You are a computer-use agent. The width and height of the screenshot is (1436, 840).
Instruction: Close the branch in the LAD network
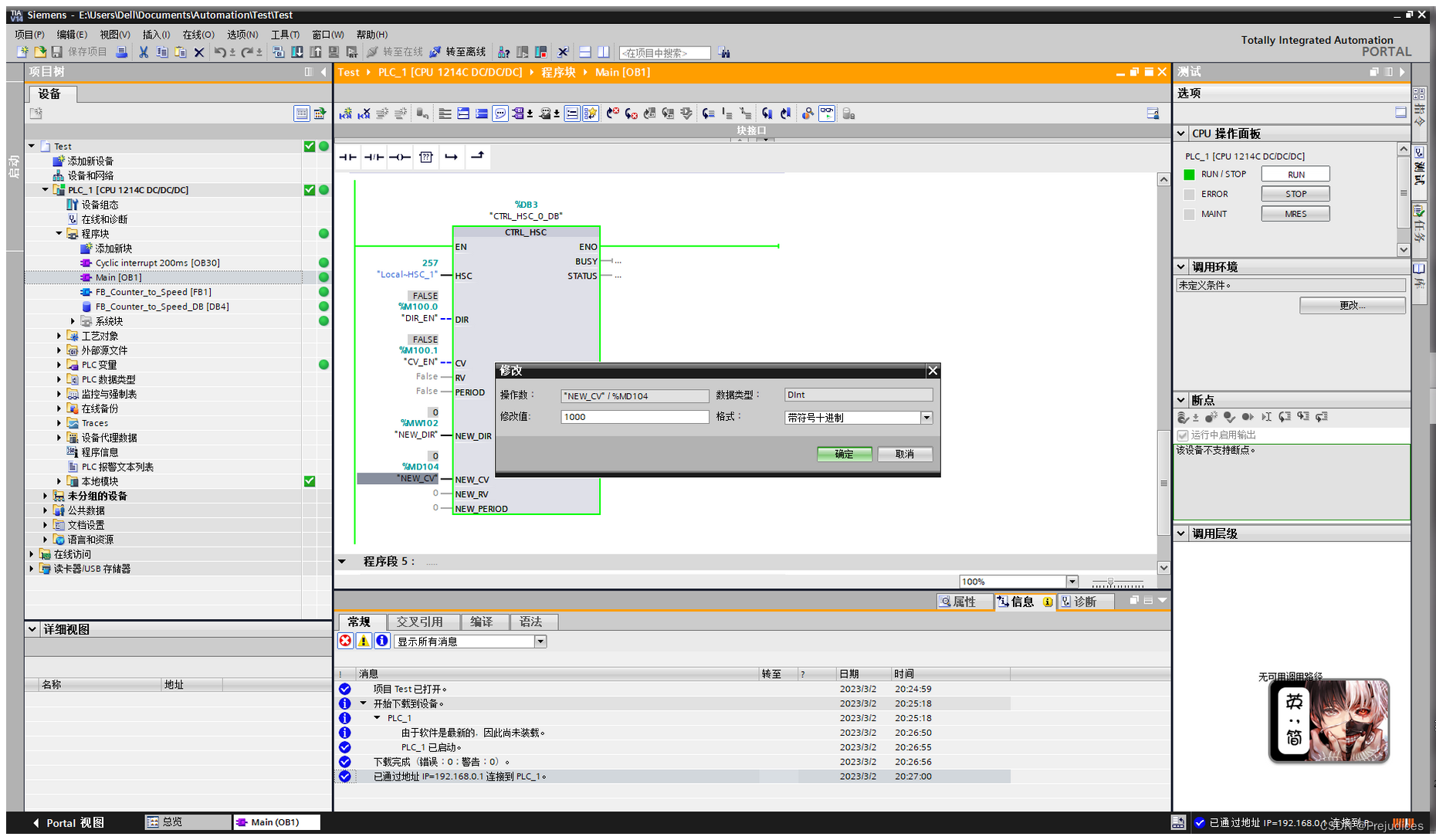(477, 157)
